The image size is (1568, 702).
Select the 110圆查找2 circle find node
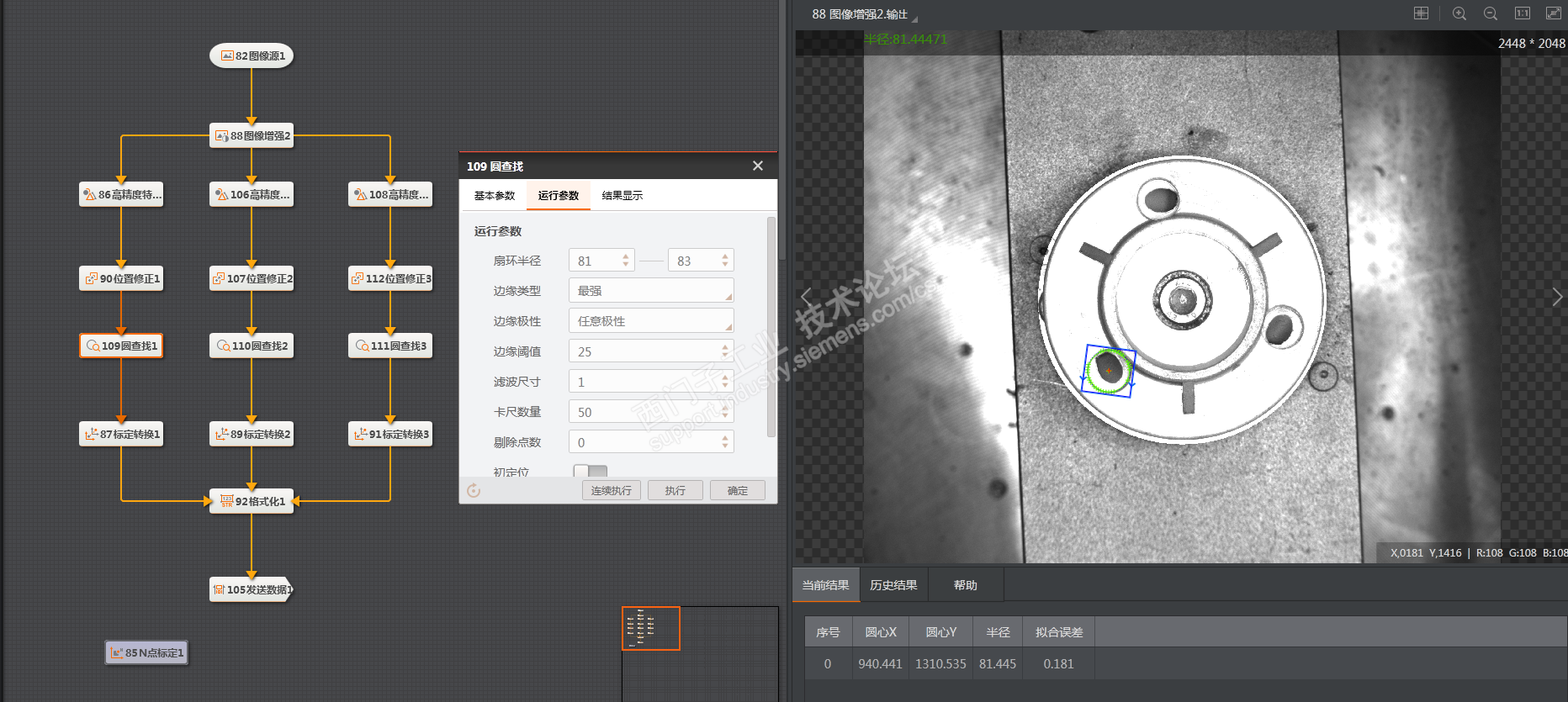point(252,346)
